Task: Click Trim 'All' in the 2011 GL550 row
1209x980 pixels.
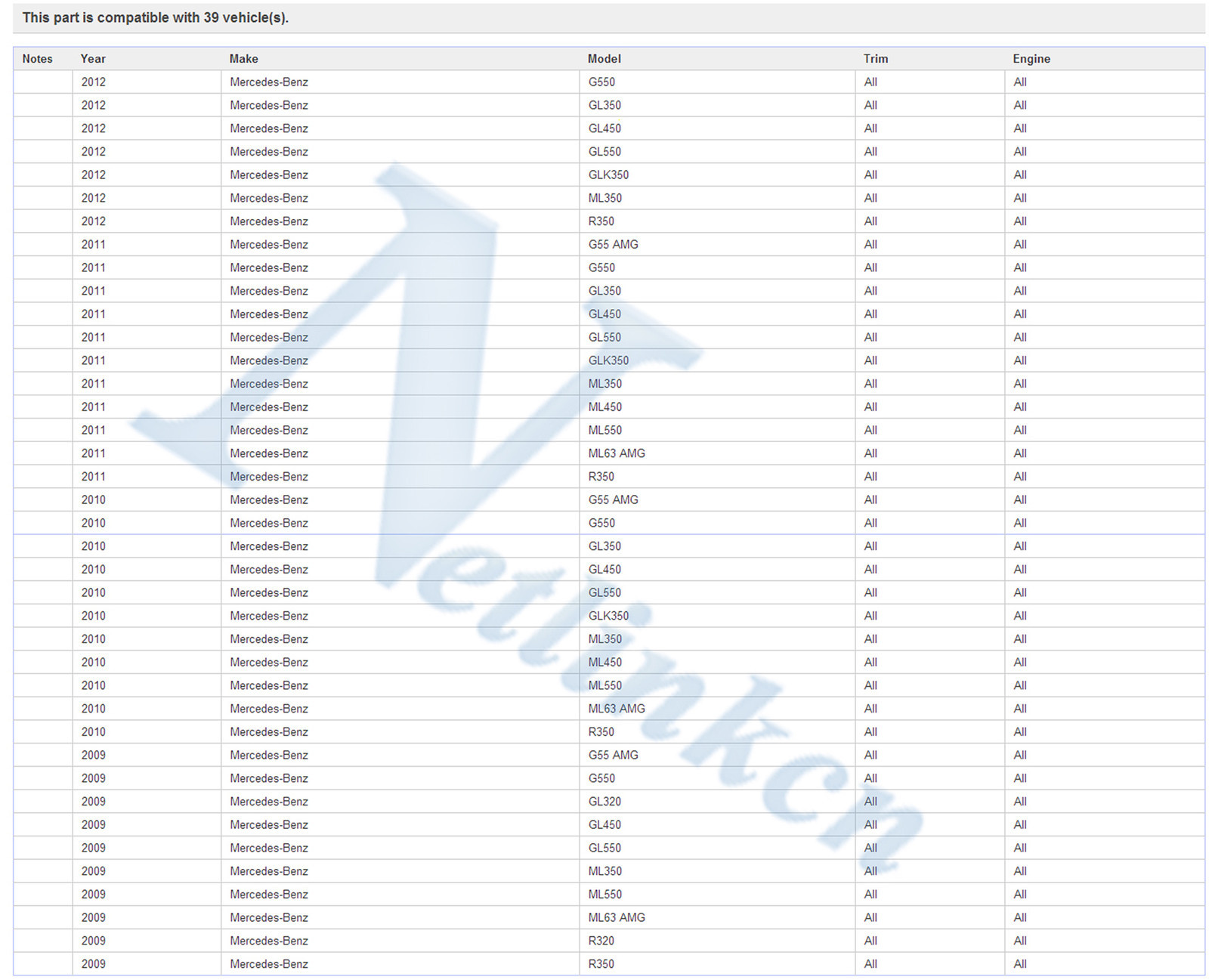Action: (x=870, y=338)
